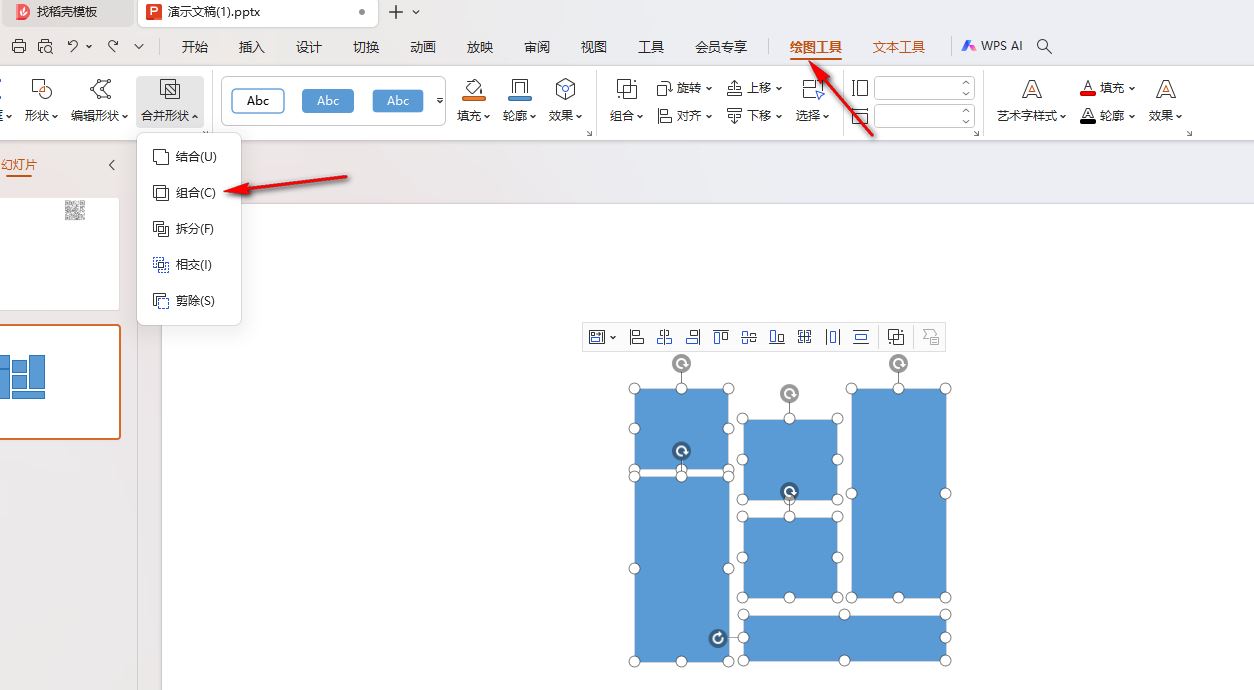Viewport: 1254px width, 690px height.
Task: Click the align left icon in floating toolbar
Action: tap(636, 338)
